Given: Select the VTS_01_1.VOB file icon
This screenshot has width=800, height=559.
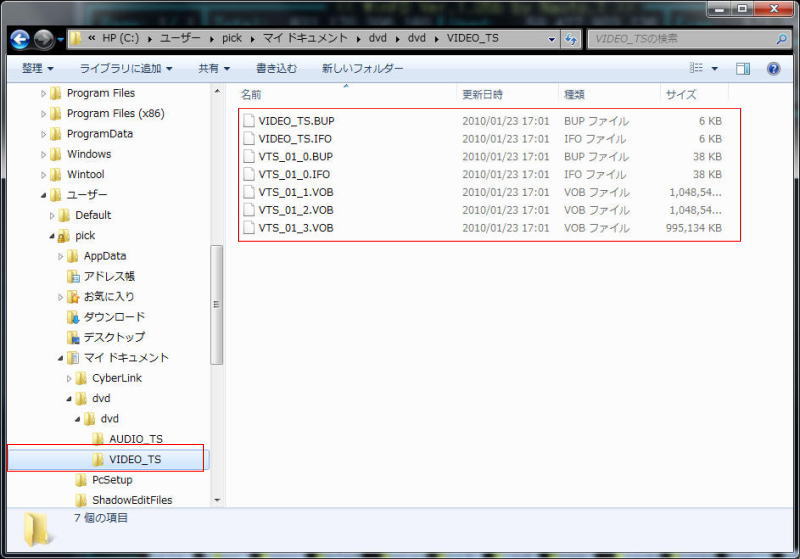Looking at the screenshot, I should [248, 192].
